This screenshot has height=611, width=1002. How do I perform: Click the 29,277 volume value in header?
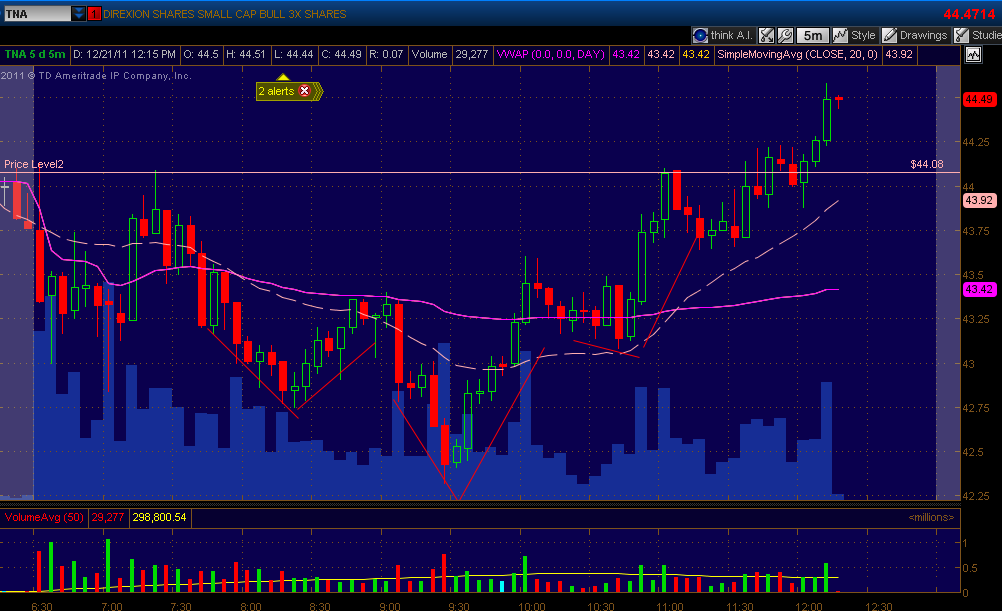[x=472, y=54]
